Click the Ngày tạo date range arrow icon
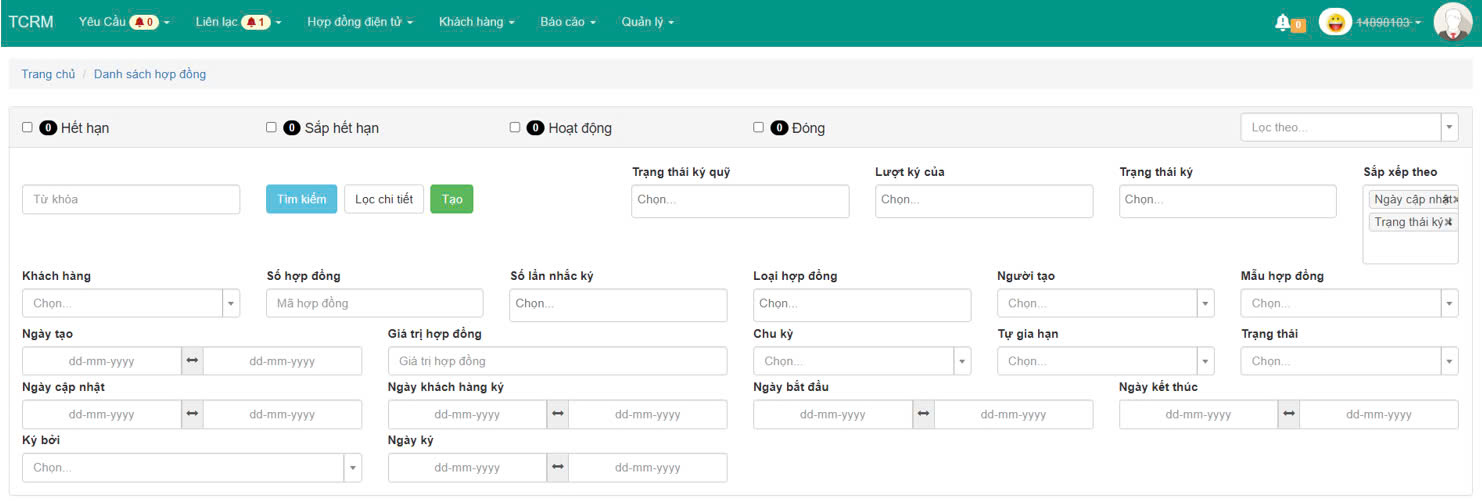 [192, 361]
